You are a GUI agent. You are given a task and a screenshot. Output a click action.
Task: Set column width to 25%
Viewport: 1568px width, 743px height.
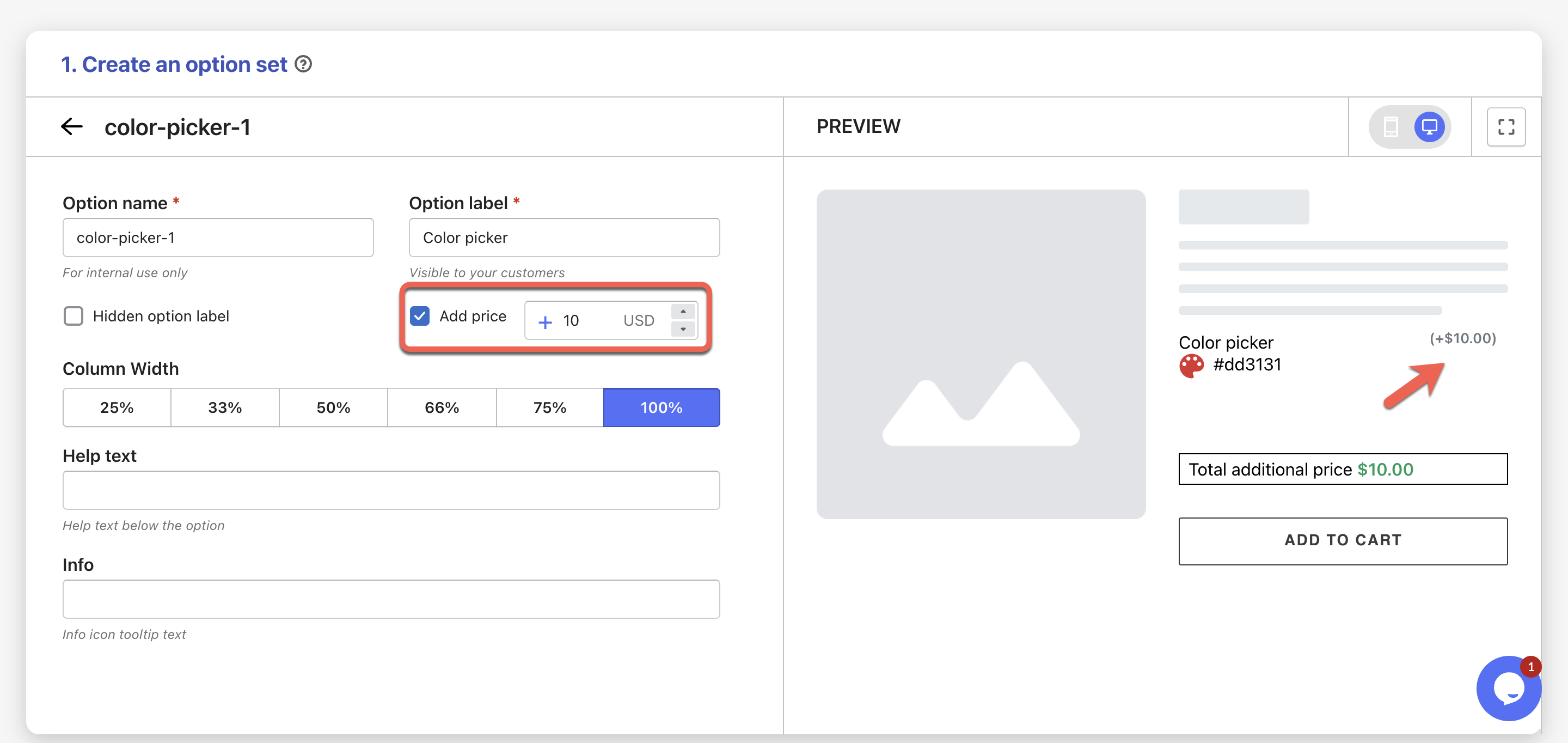tap(117, 407)
